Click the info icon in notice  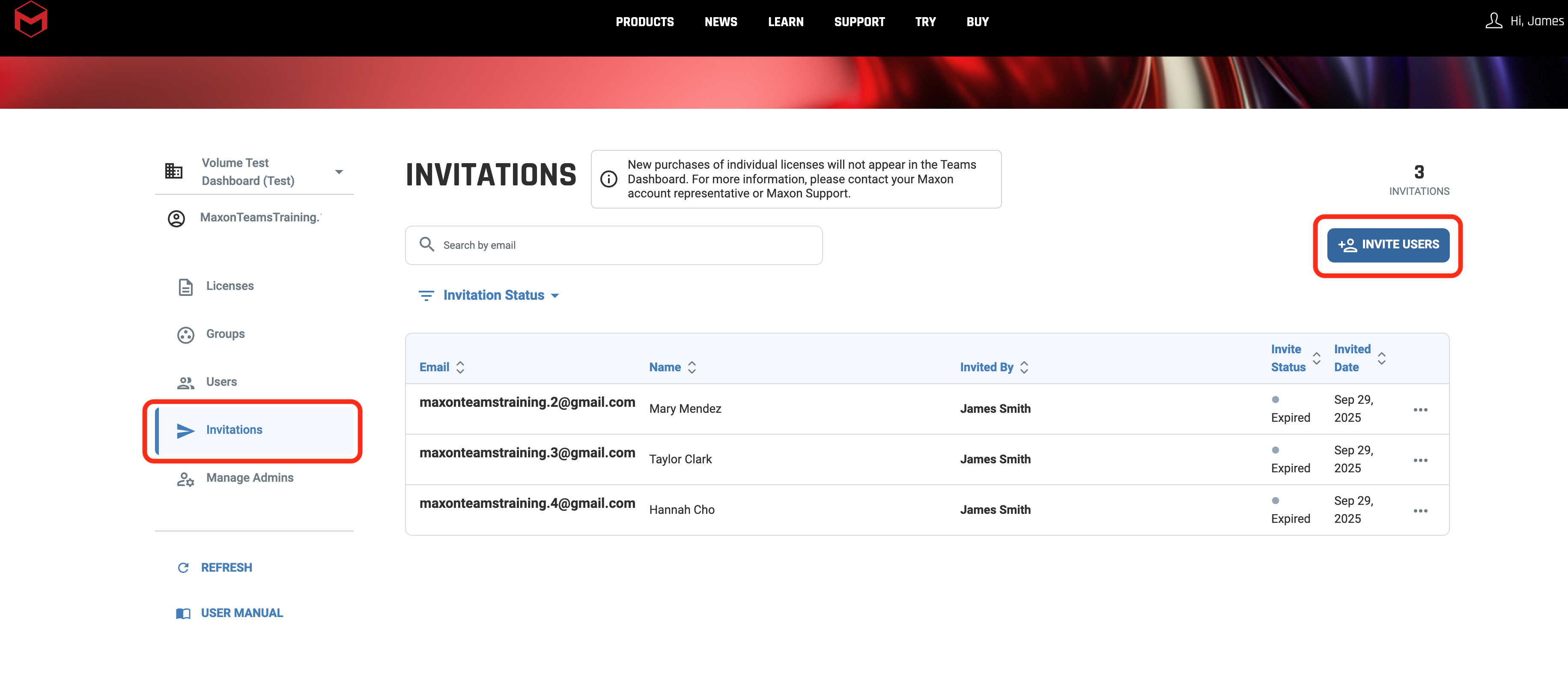click(609, 179)
